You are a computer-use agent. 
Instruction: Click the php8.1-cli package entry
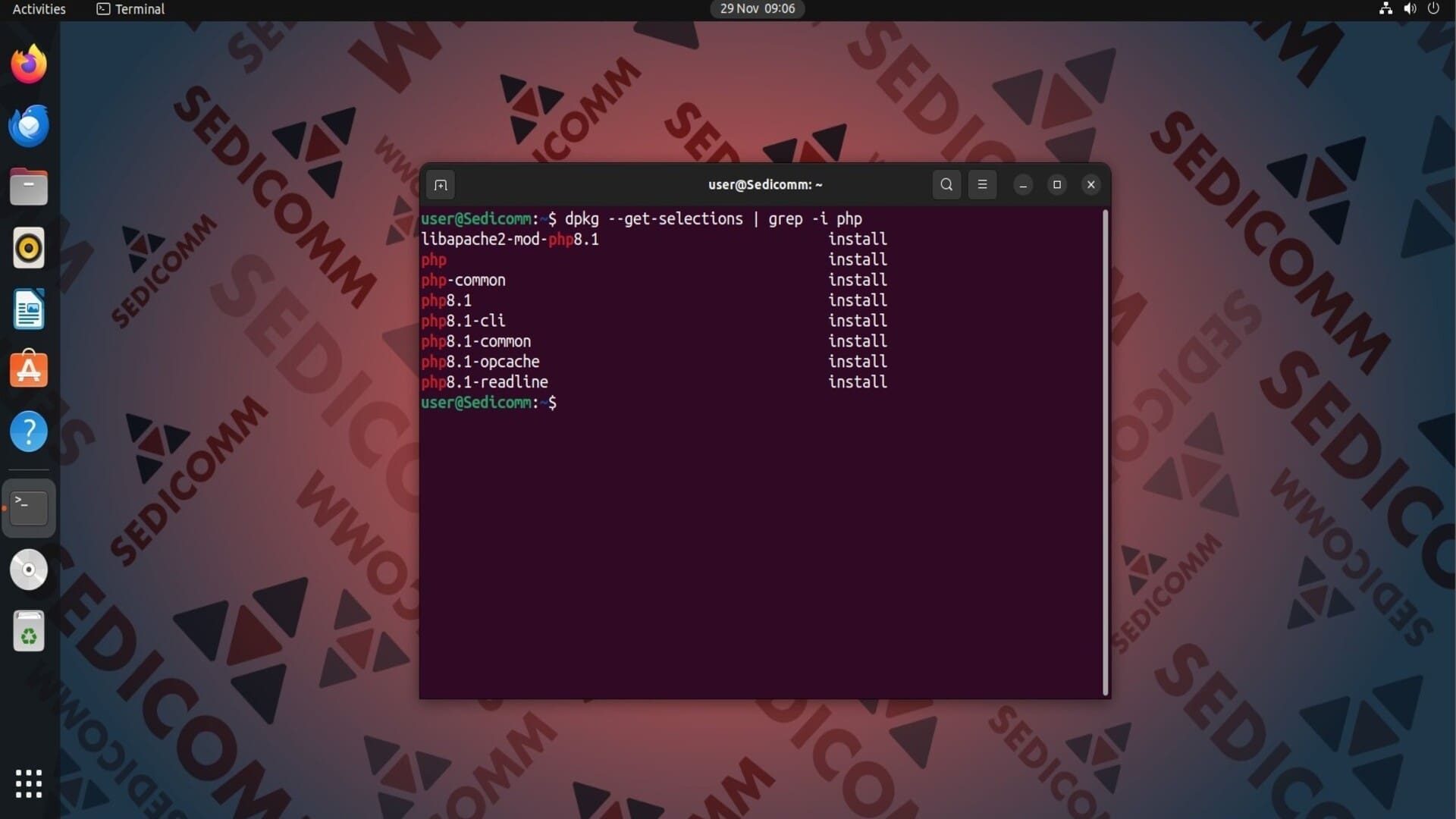click(x=463, y=322)
